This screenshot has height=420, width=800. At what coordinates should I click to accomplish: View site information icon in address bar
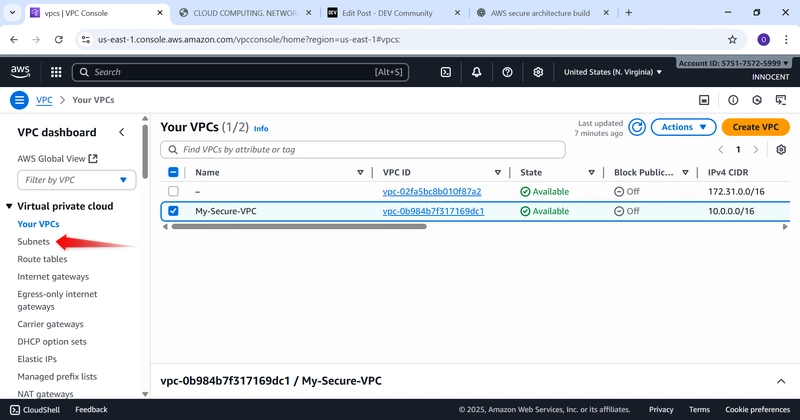[86, 39]
